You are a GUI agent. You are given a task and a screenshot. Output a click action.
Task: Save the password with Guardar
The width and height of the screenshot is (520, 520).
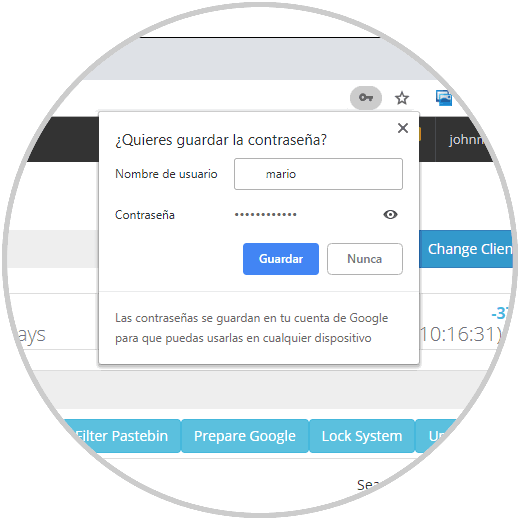(281, 259)
